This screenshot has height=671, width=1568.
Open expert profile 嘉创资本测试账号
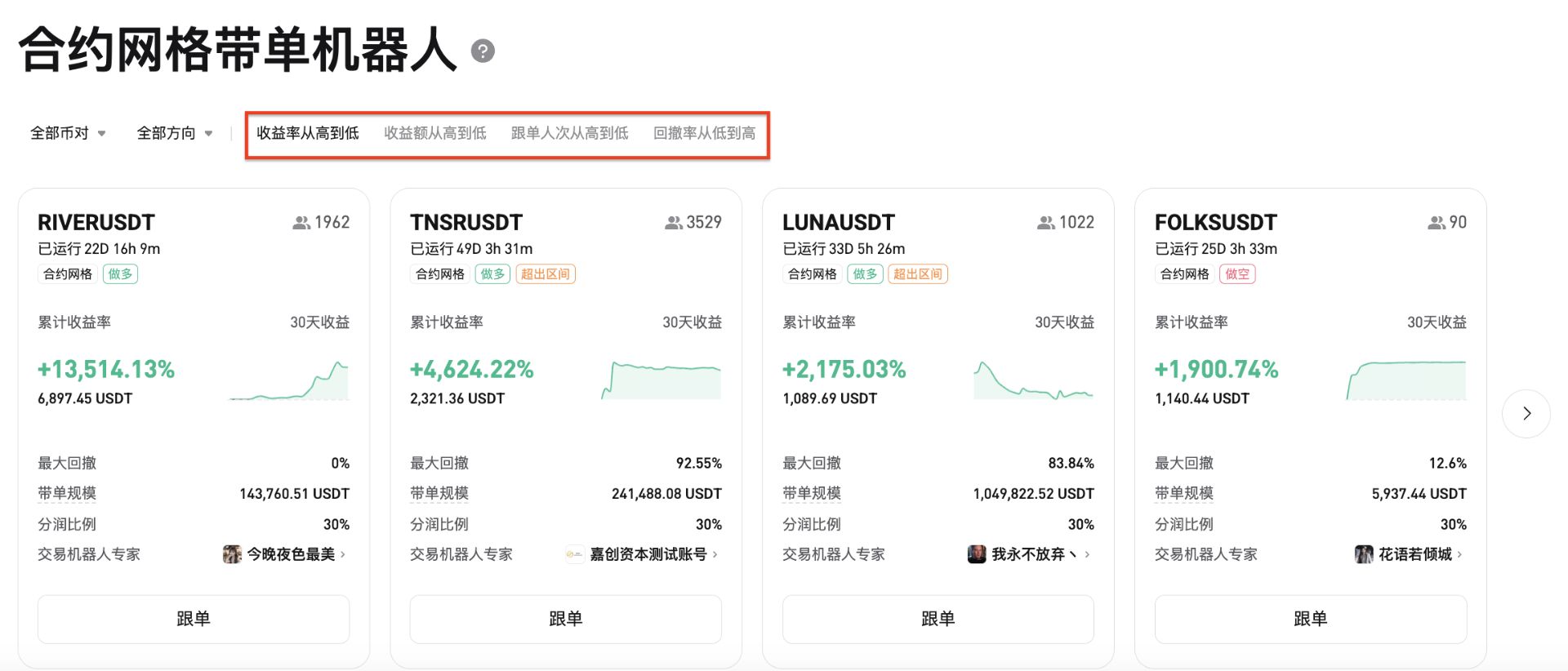click(x=648, y=554)
